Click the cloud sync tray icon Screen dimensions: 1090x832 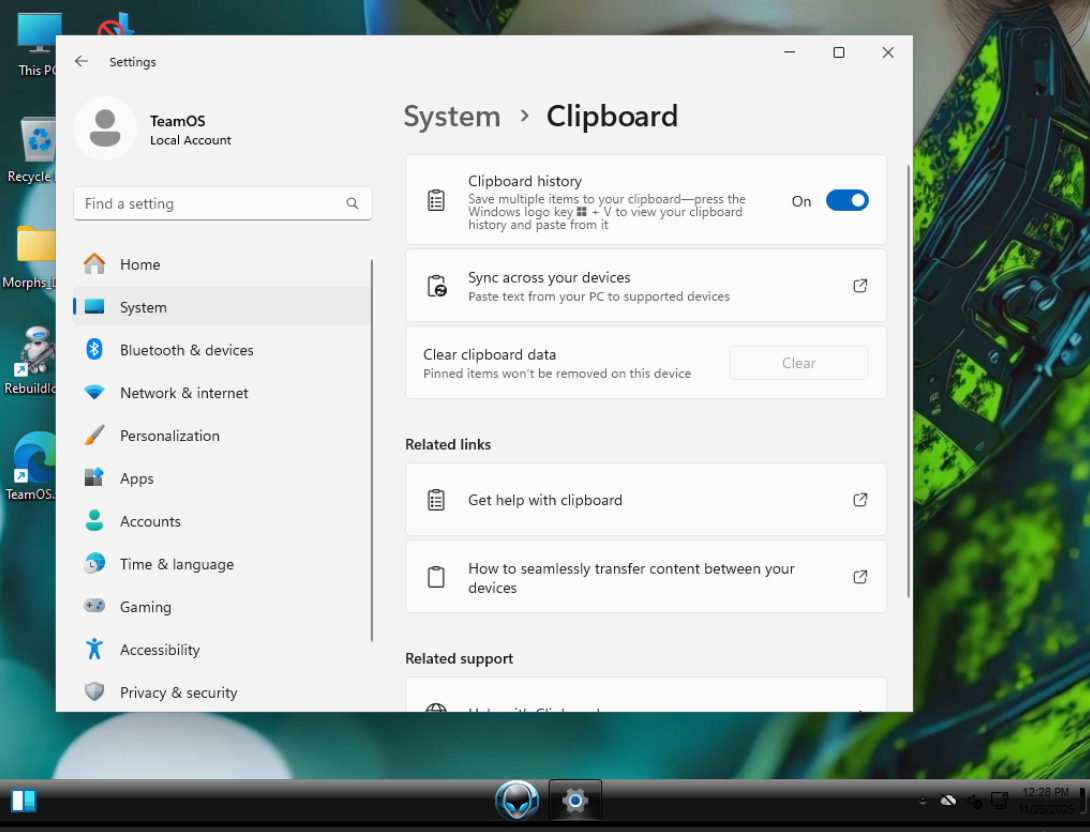coord(948,801)
